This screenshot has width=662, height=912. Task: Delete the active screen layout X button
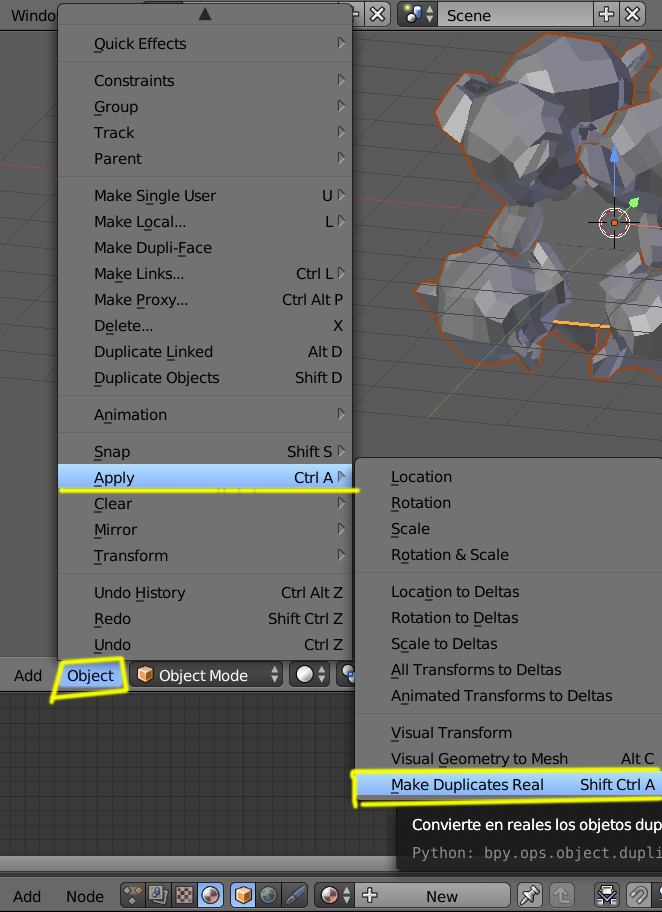click(378, 15)
